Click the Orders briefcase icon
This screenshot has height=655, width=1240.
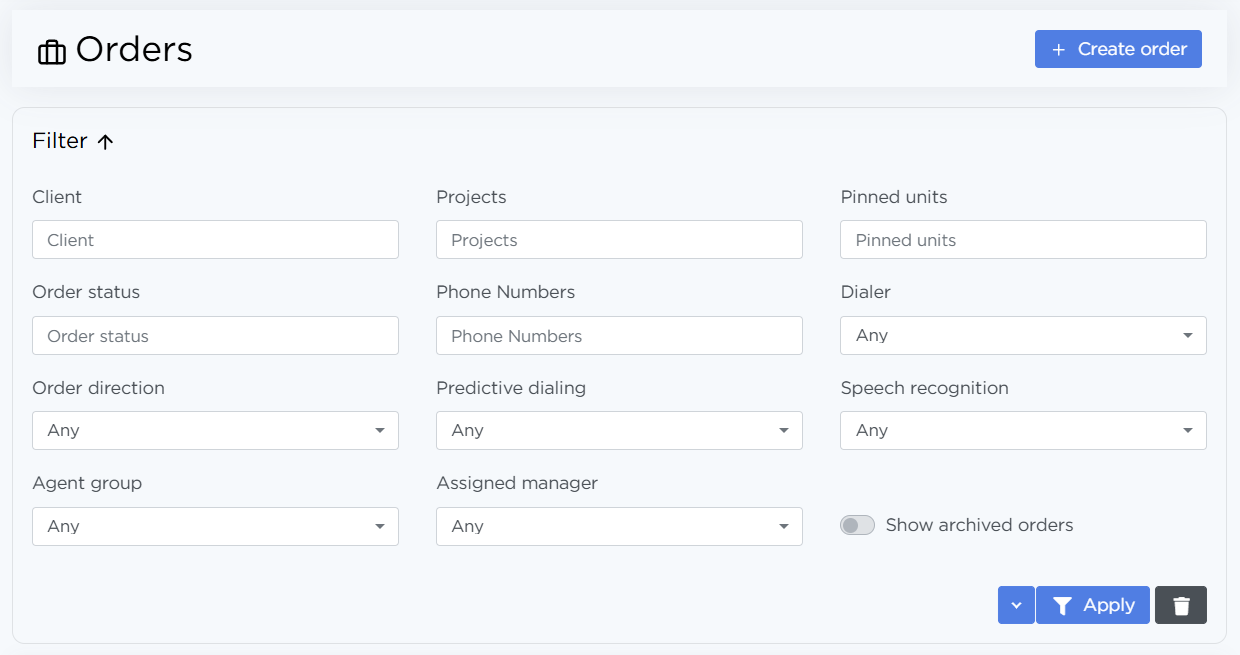(x=51, y=51)
